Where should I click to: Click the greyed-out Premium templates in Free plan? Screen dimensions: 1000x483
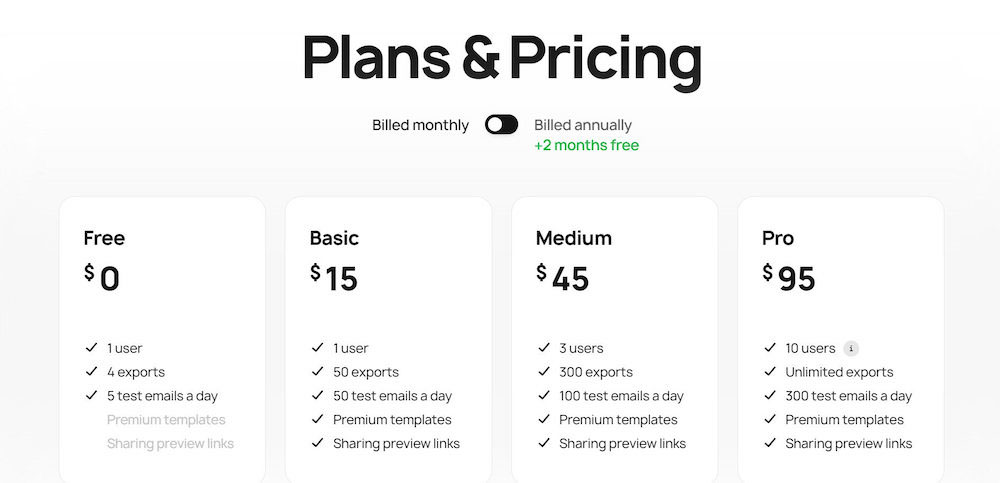click(166, 420)
